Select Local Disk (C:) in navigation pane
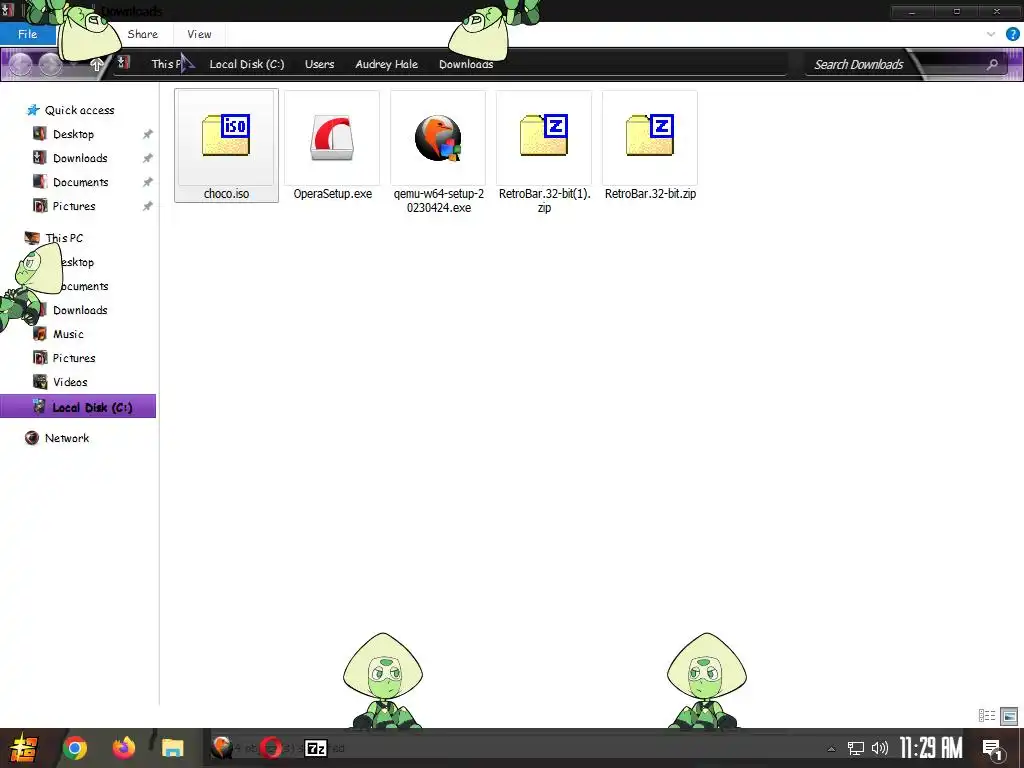The width and height of the screenshot is (1024, 768). (78, 406)
